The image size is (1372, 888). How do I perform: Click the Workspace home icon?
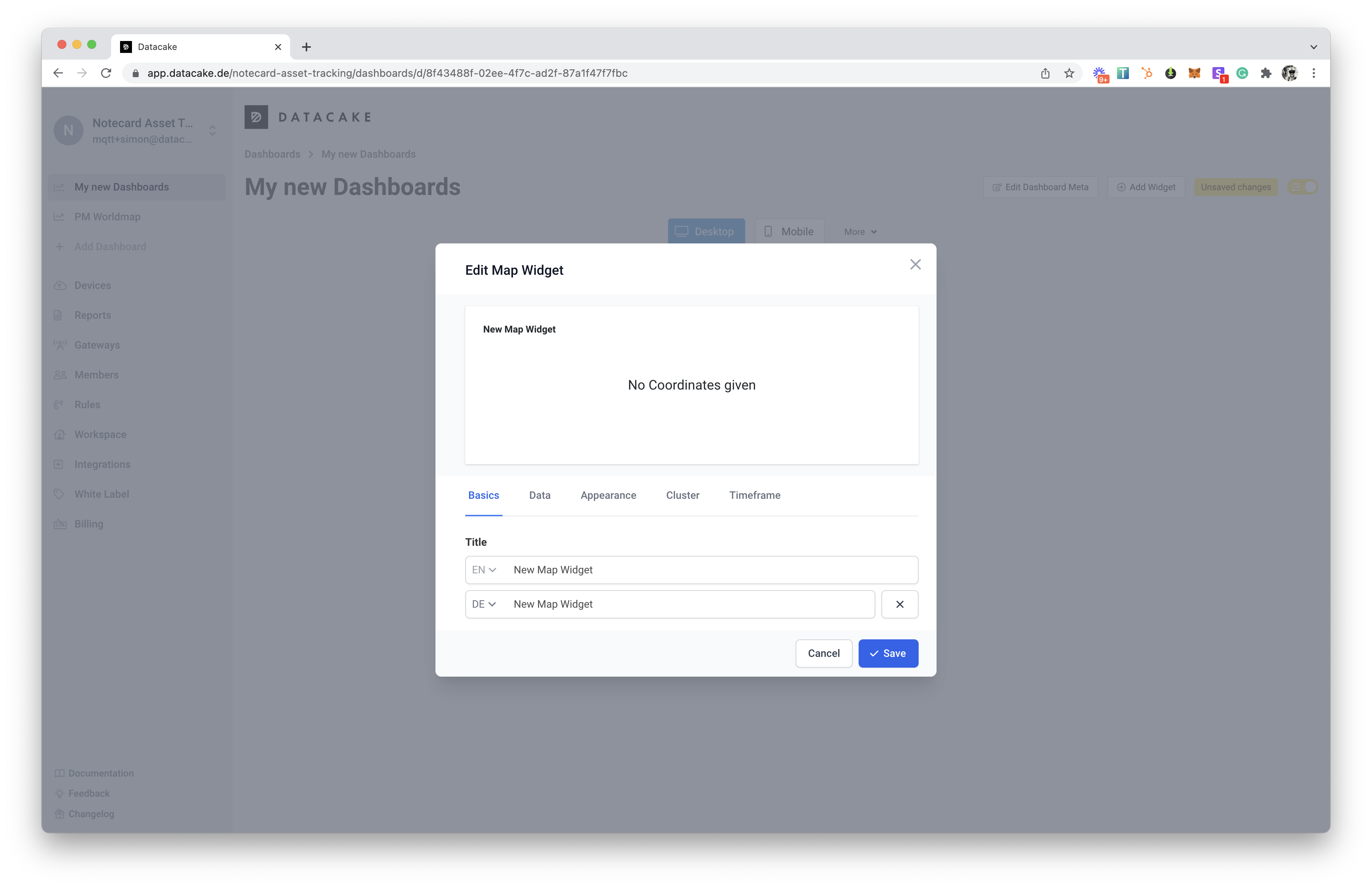click(x=59, y=434)
